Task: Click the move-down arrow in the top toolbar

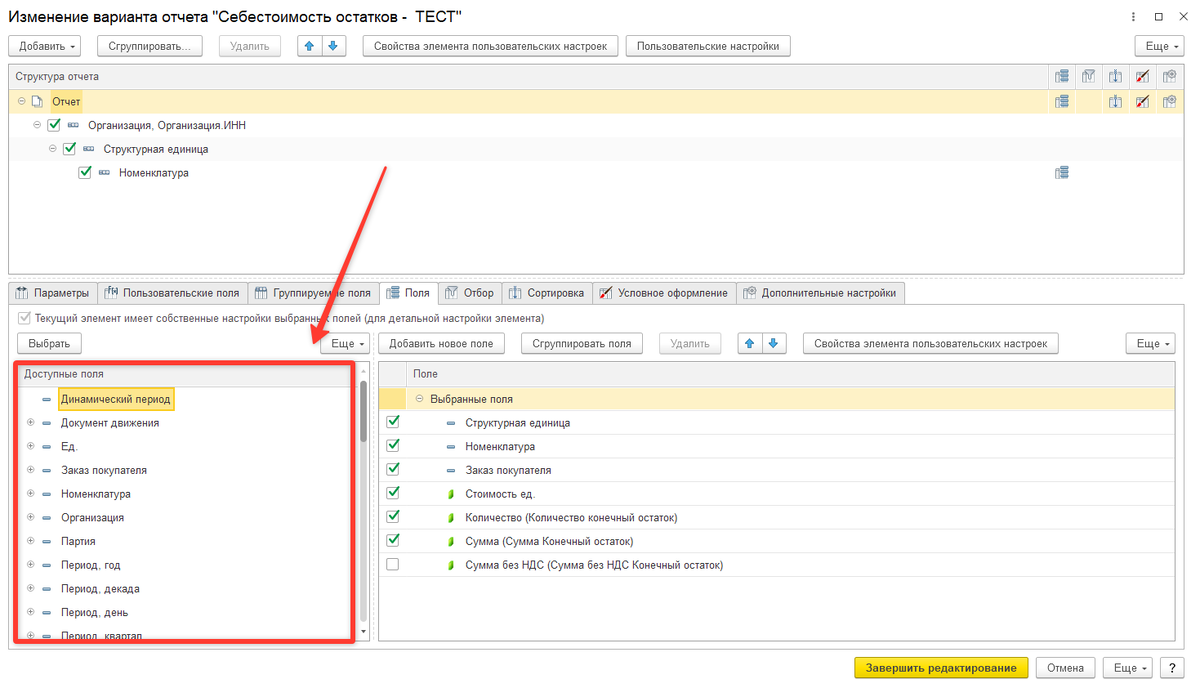Action: [x=334, y=46]
